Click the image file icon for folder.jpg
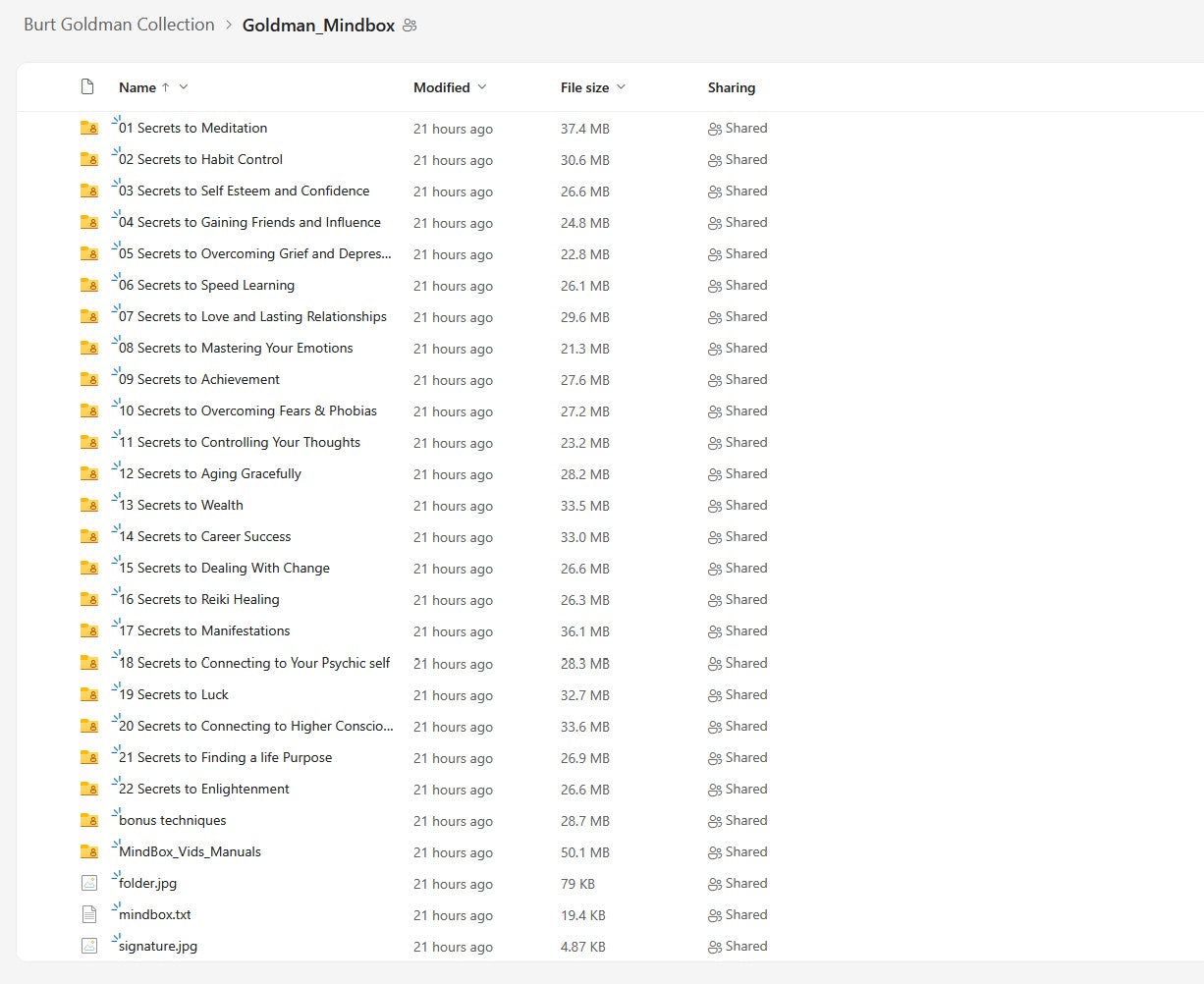The width and height of the screenshot is (1204, 984). click(x=89, y=883)
